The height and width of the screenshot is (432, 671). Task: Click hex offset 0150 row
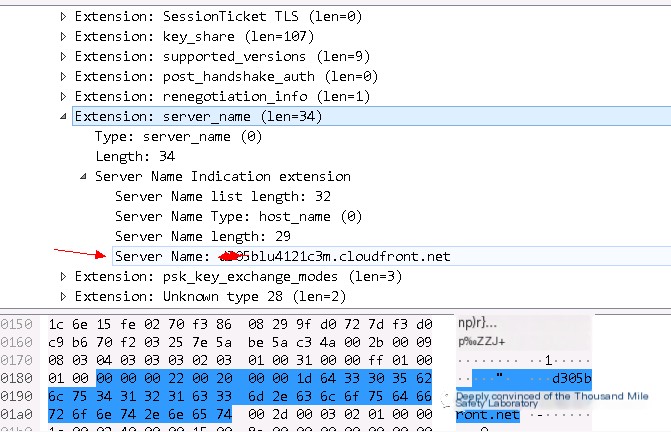click(x=16, y=325)
